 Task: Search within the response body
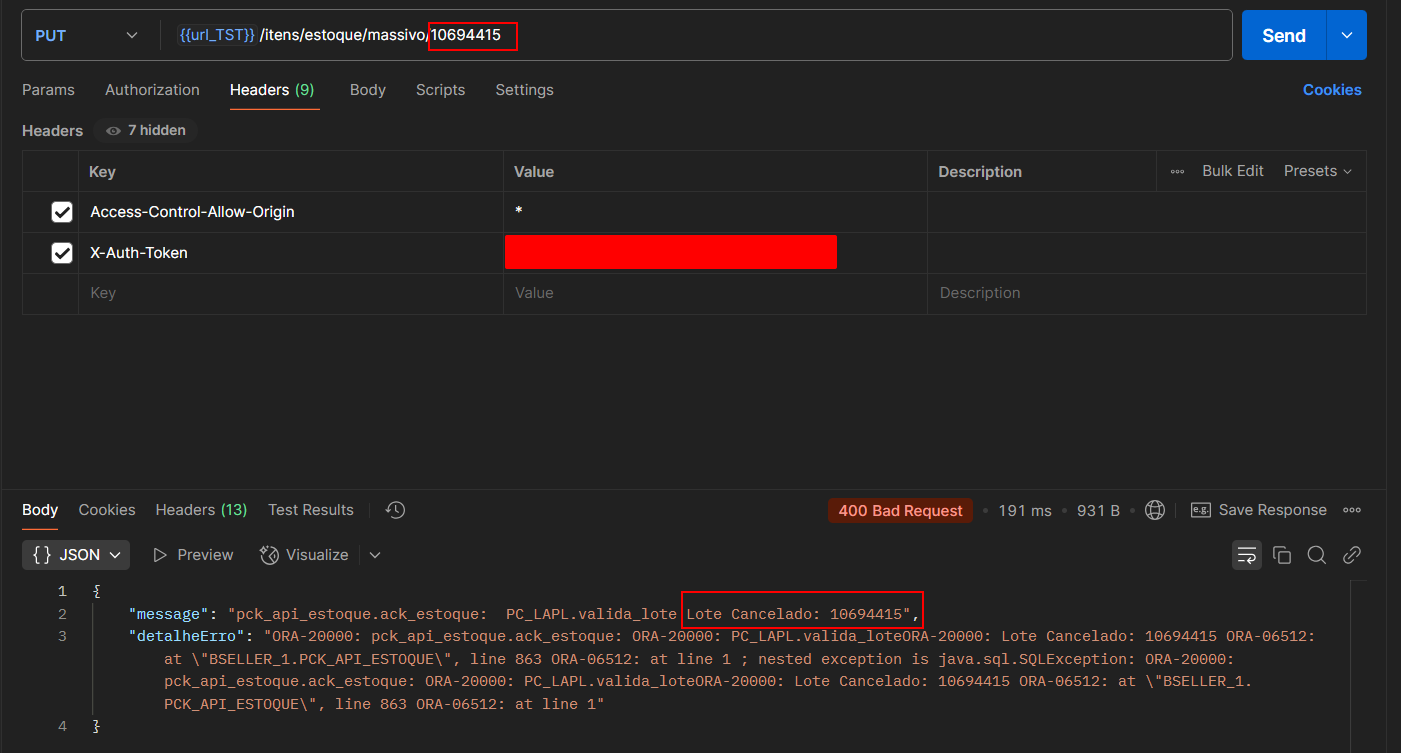tap(1317, 555)
